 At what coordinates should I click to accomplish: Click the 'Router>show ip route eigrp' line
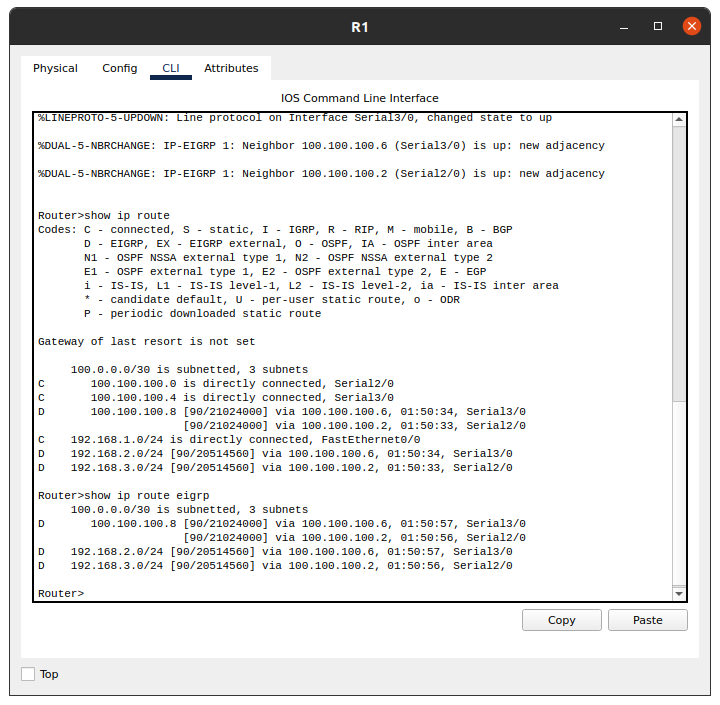124,496
